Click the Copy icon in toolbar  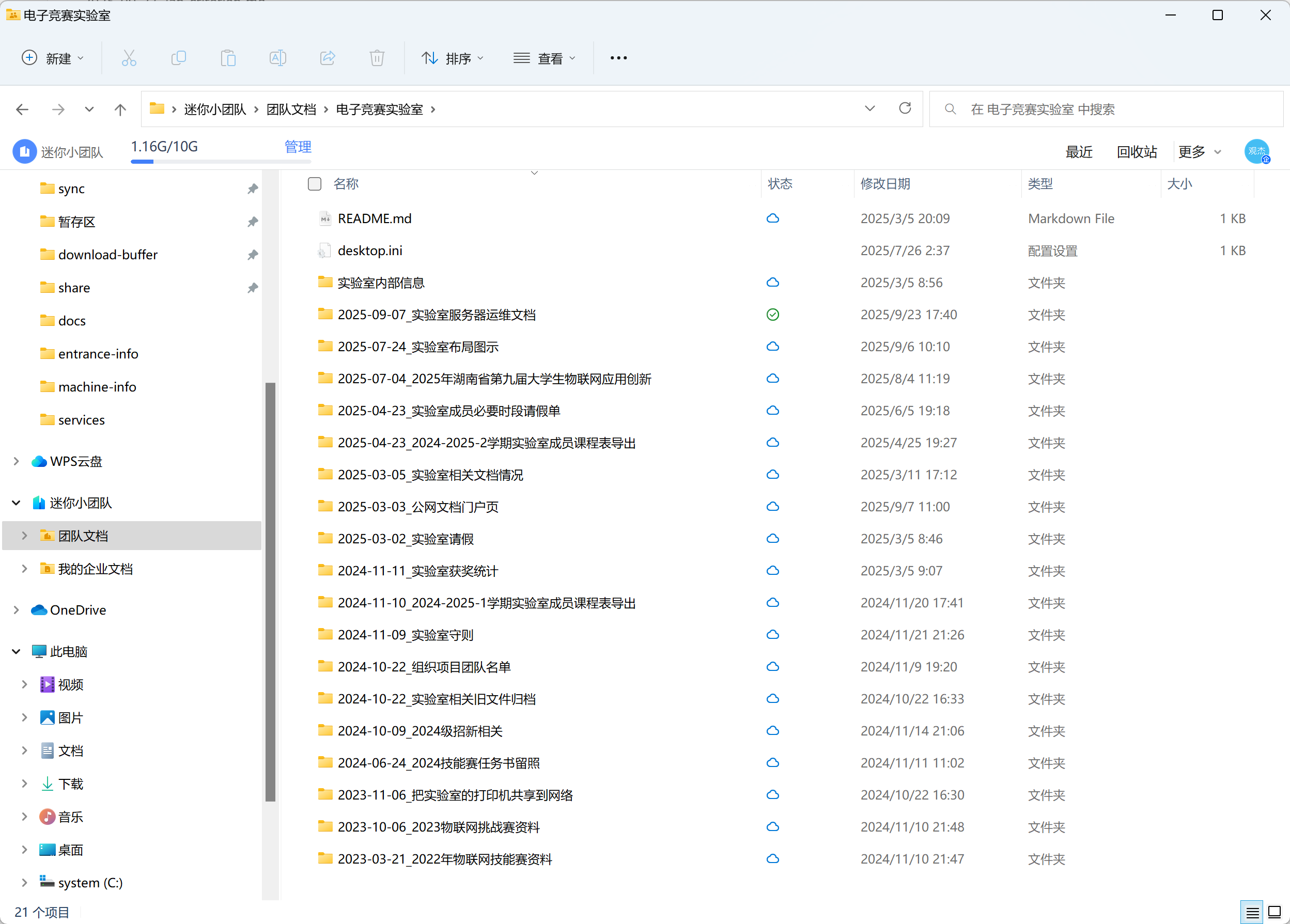[179, 58]
